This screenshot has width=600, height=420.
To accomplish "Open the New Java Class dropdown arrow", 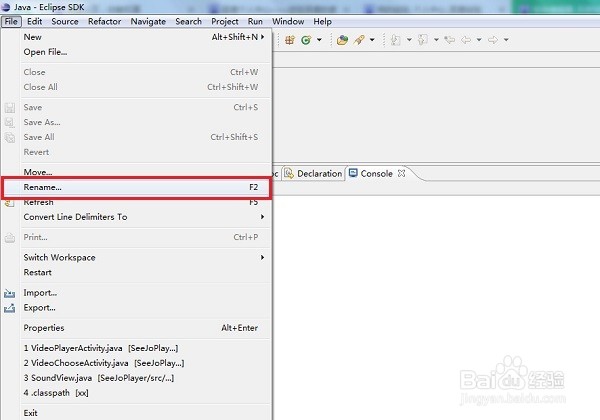I will [x=319, y=40].
